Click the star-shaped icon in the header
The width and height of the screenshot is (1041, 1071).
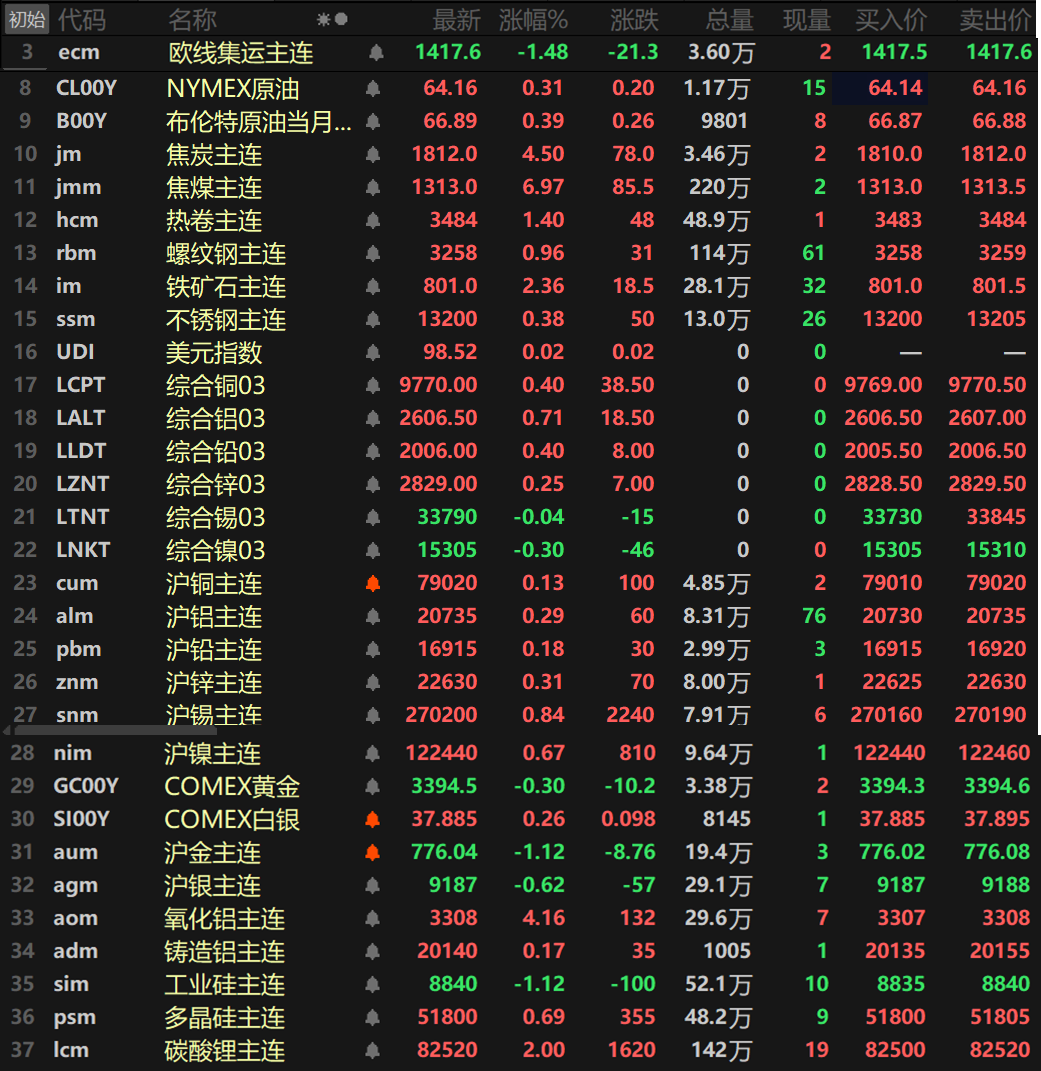pyautogui.click(x=323, y=19)
